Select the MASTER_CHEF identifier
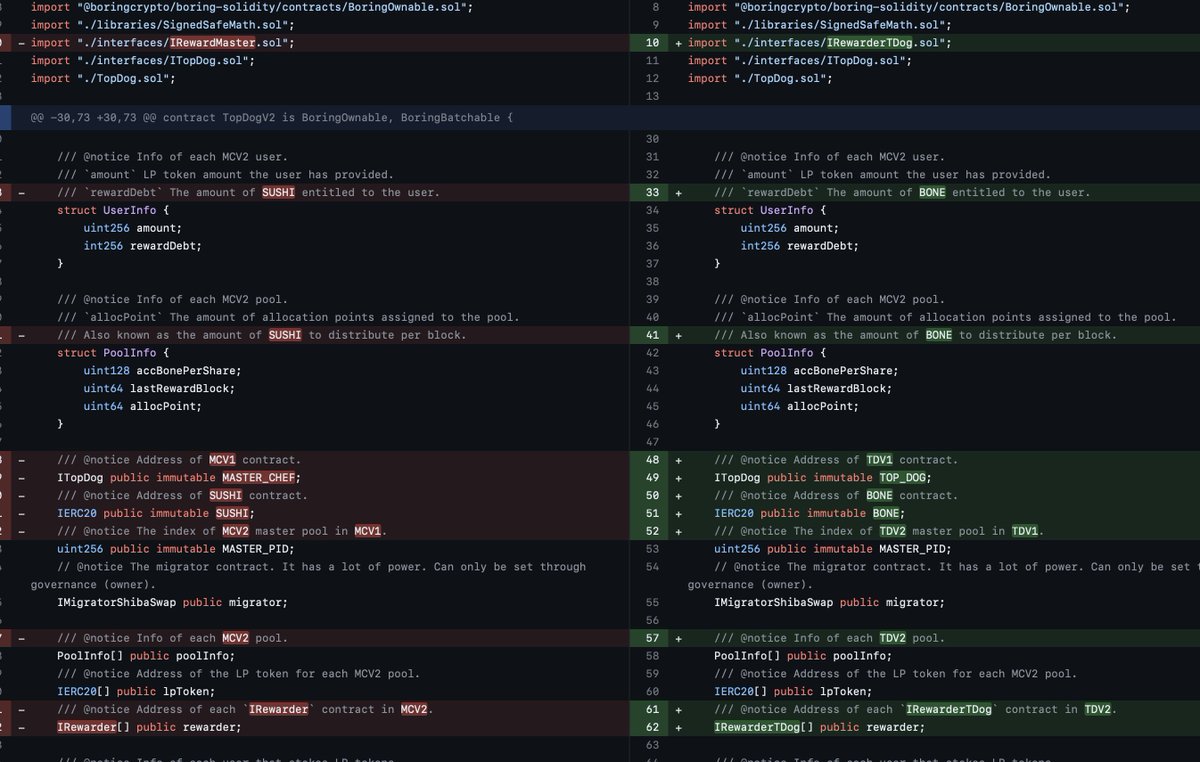 [258, 478]
